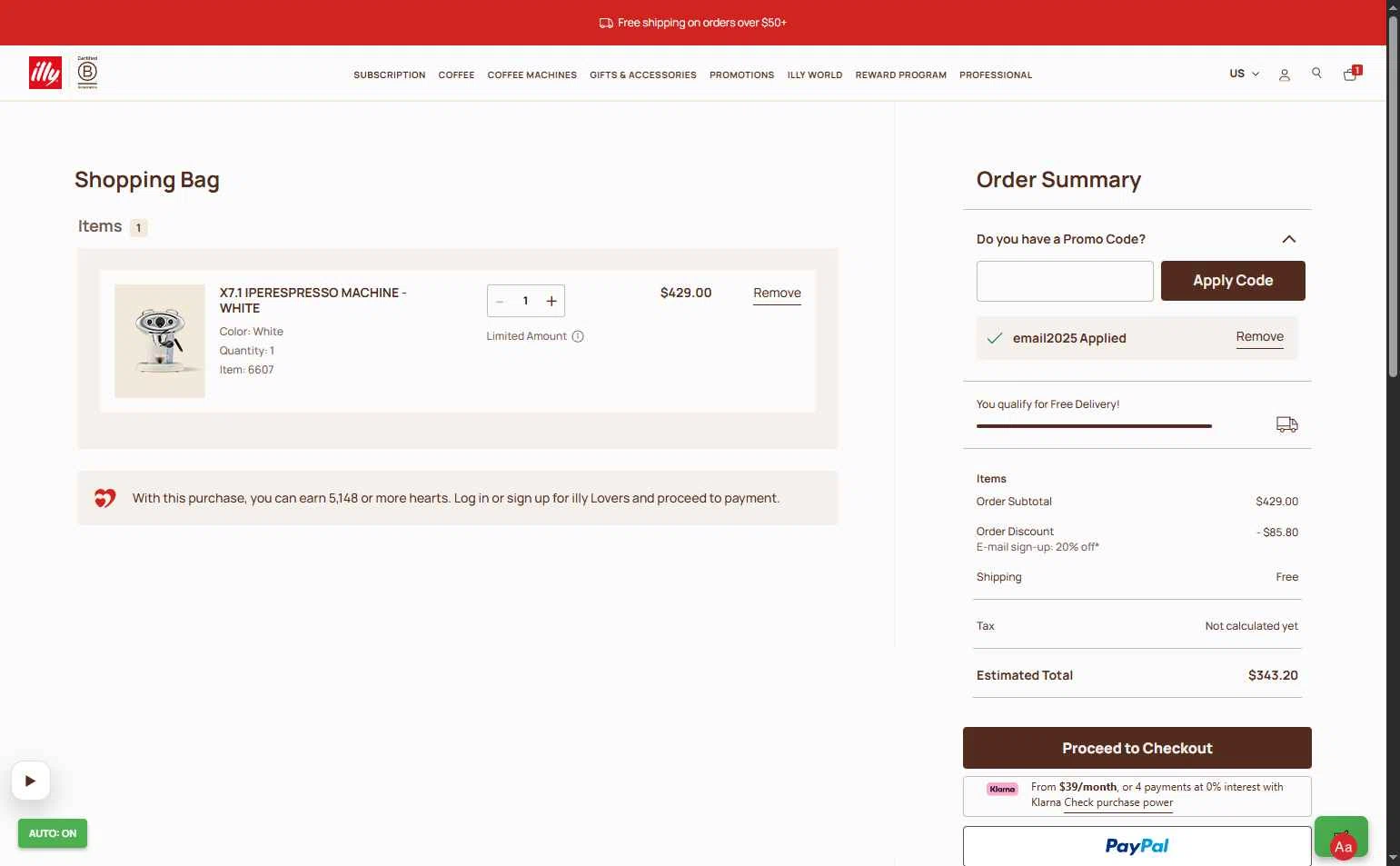Increase quantity with the plus button
Image resolution: width=1400 pixels, height=866 pixels.
pyautogui.click(x=551, y=301)
